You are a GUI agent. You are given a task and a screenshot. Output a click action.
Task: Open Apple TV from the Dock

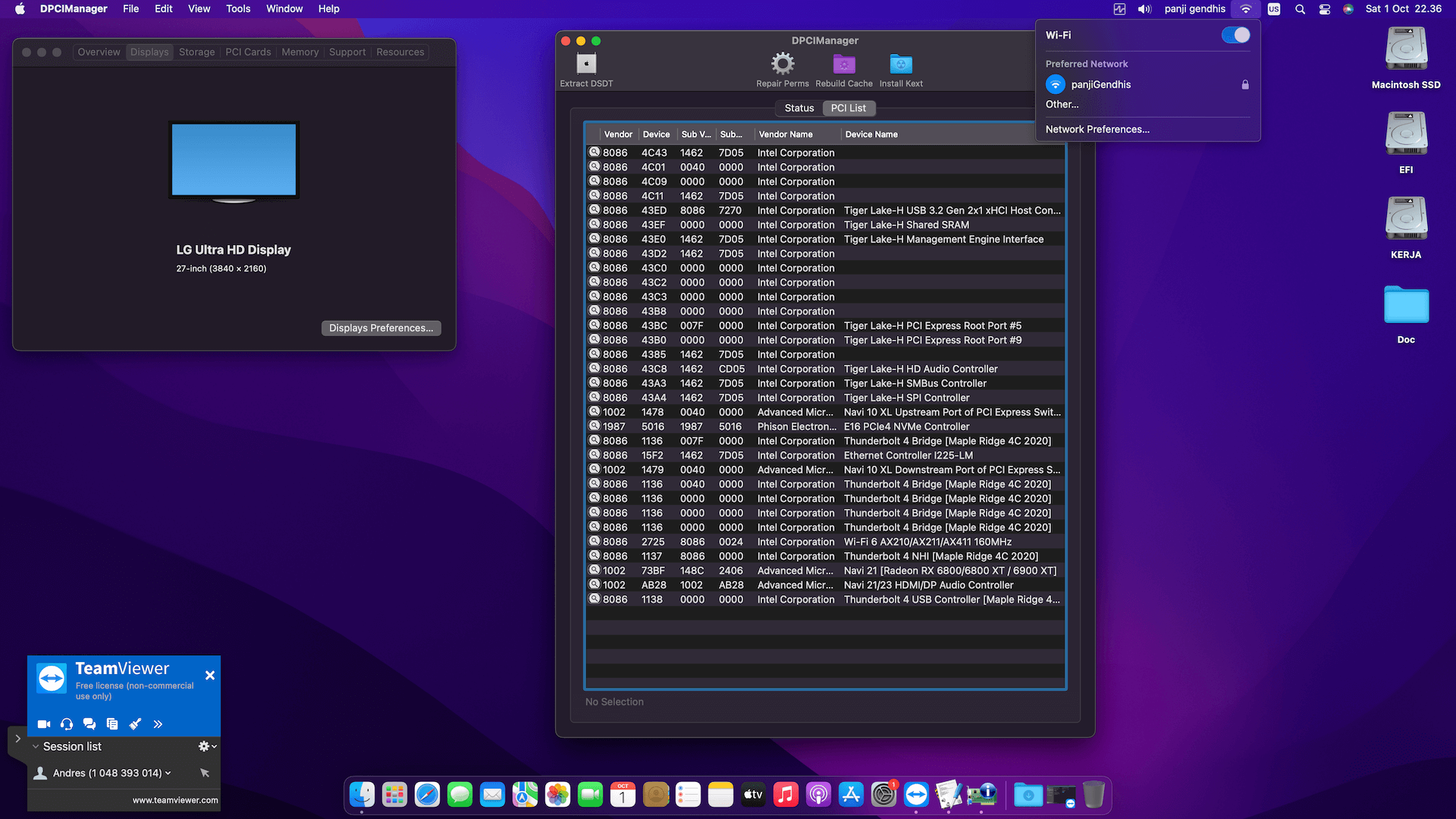(x=753, y=795)
